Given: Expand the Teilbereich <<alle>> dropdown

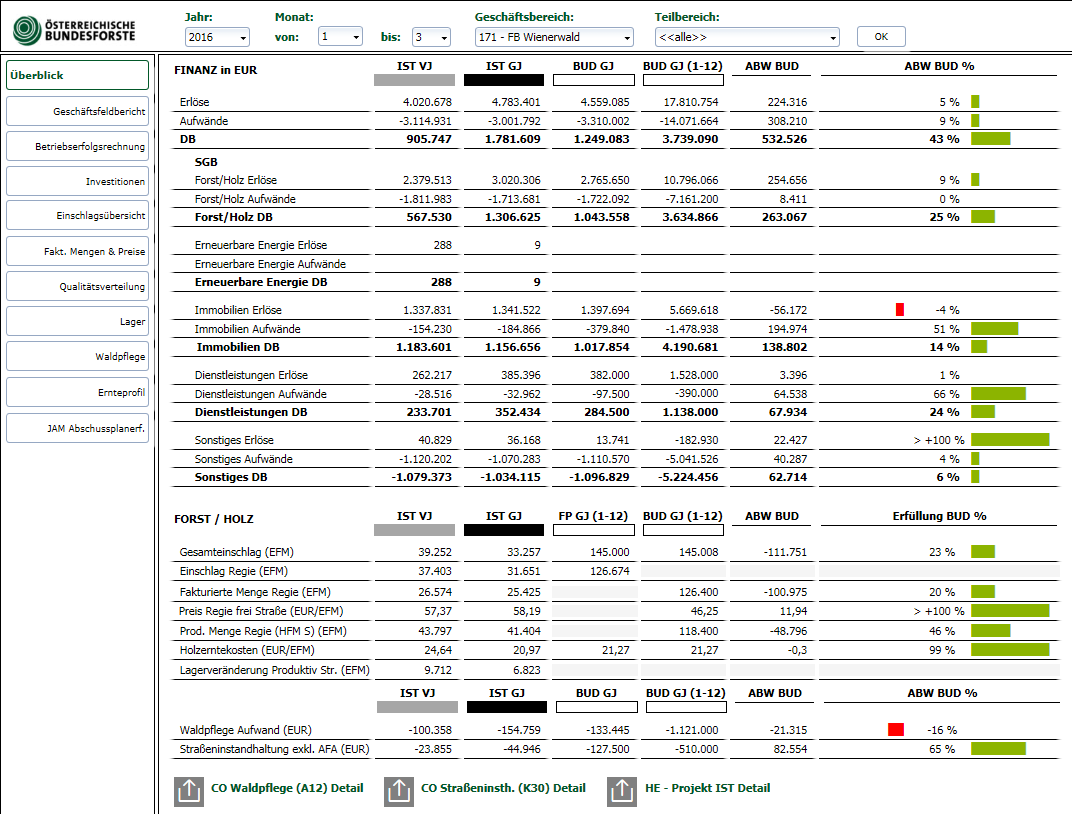Looking at the screenshot, I should click(x=747, y=37).
